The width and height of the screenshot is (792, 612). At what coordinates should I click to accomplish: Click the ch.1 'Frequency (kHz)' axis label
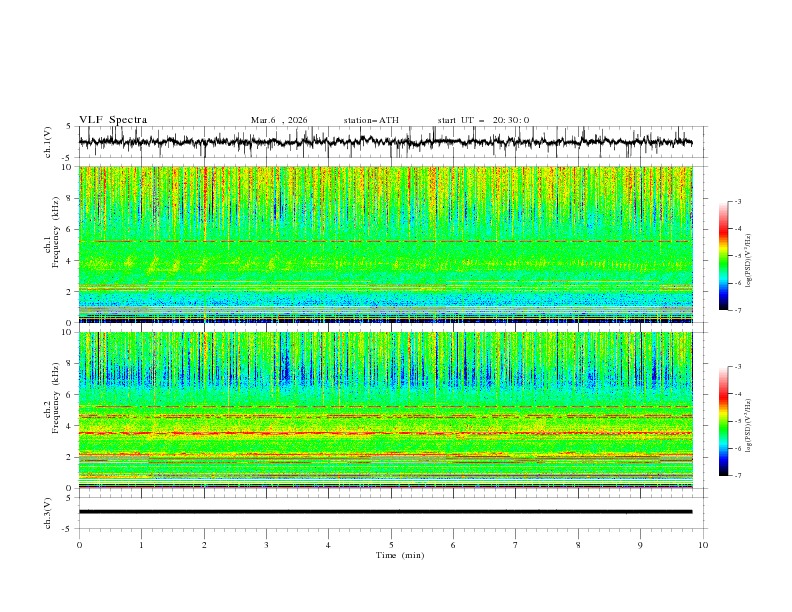point(56,230)
